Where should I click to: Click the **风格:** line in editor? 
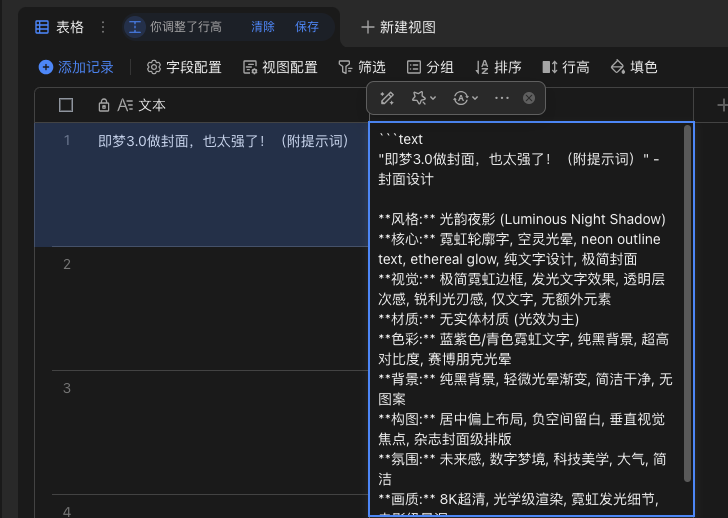pyautogui.click(x=522, y=219)
